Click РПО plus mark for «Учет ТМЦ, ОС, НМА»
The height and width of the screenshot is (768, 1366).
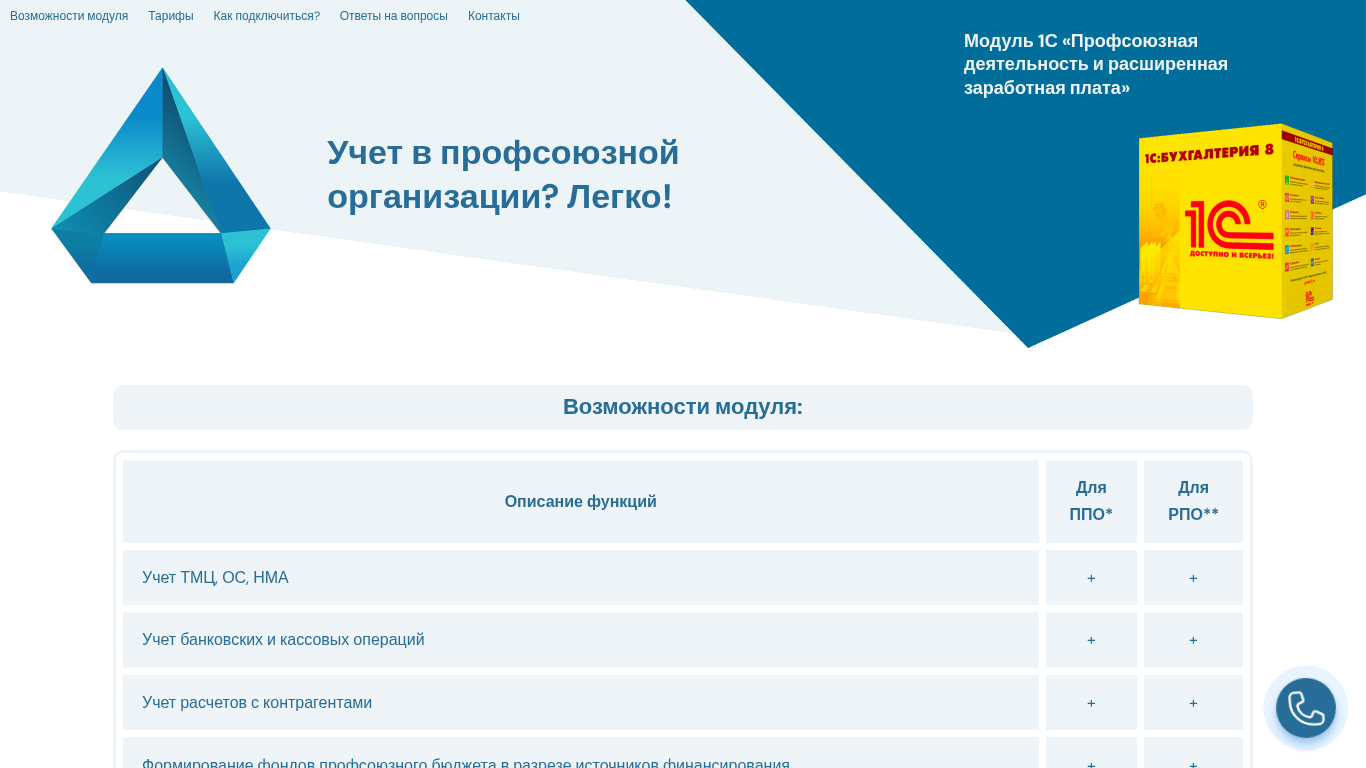(1193, 578)
